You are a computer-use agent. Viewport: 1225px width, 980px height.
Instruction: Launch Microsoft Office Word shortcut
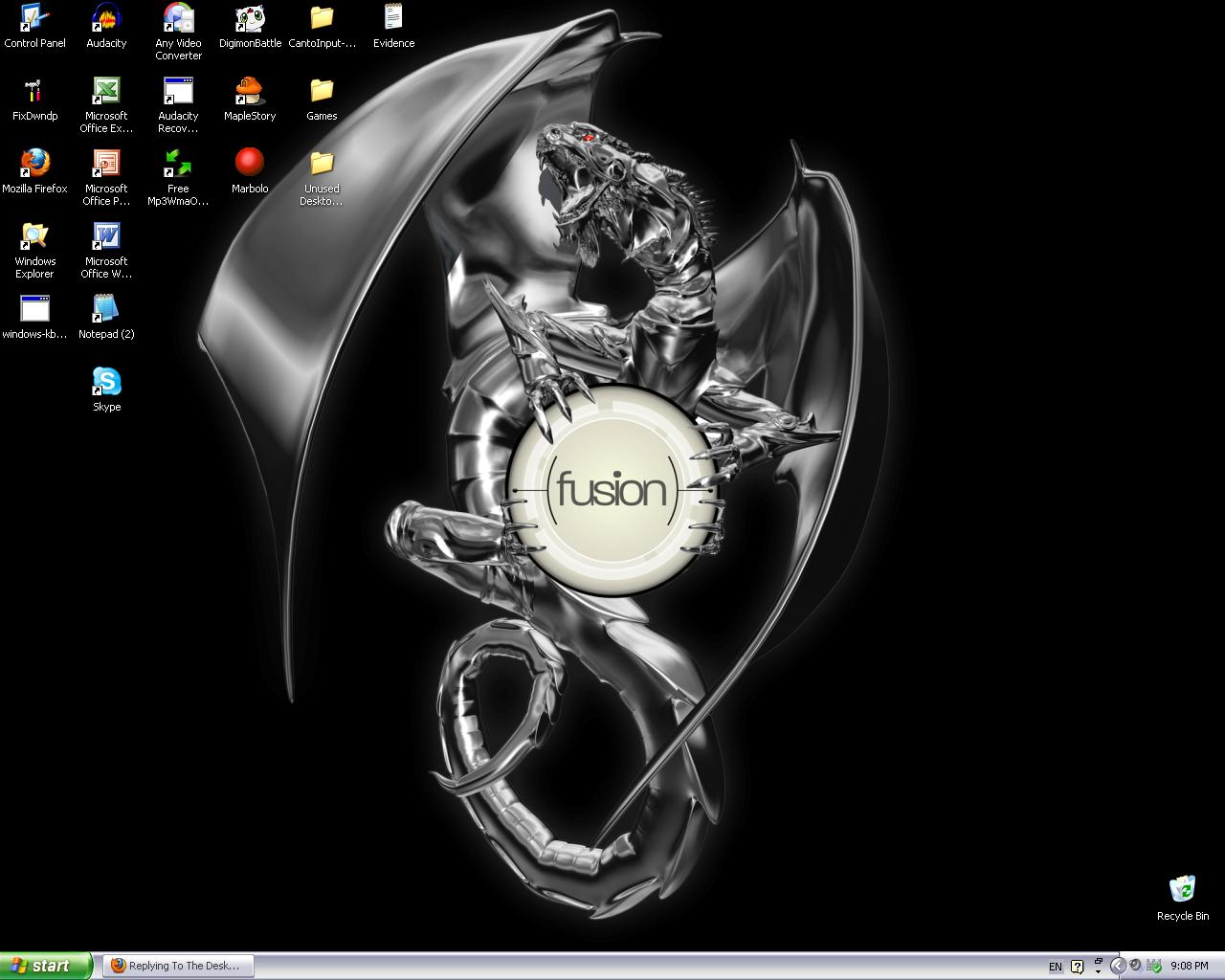[x=106, y=251]
